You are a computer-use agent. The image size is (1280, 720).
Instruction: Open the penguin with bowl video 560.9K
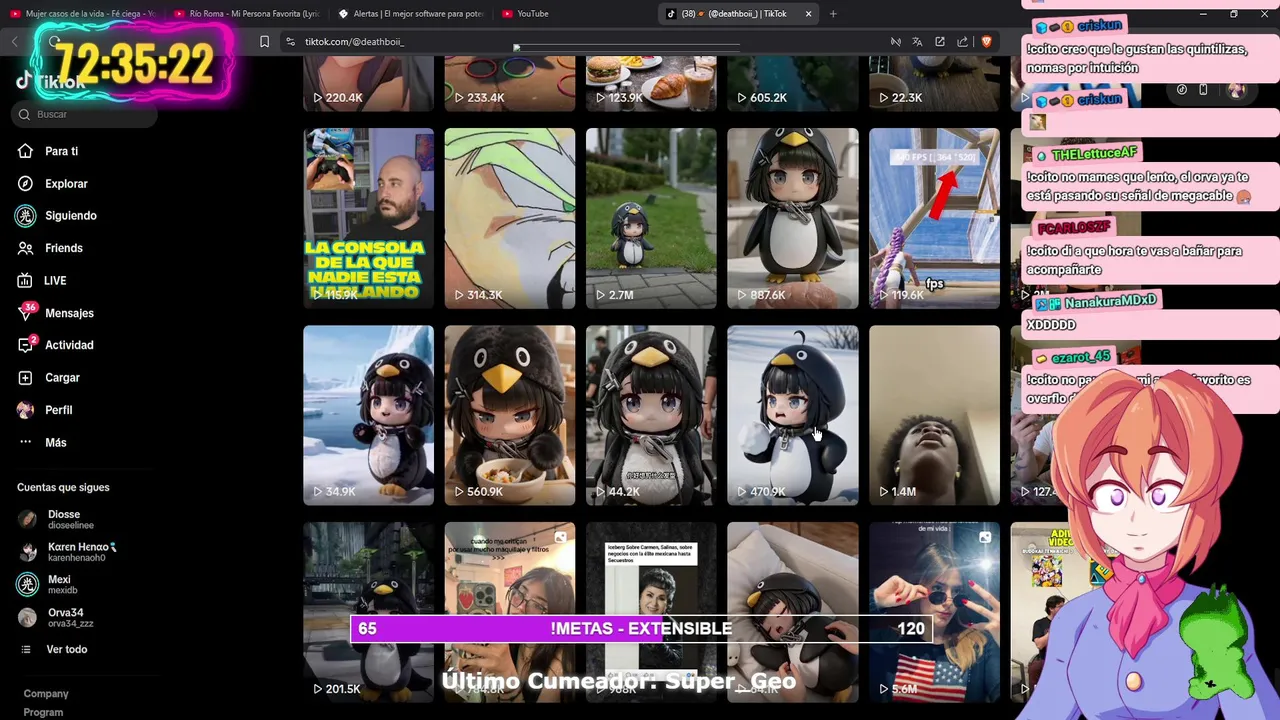click(510, 415)
